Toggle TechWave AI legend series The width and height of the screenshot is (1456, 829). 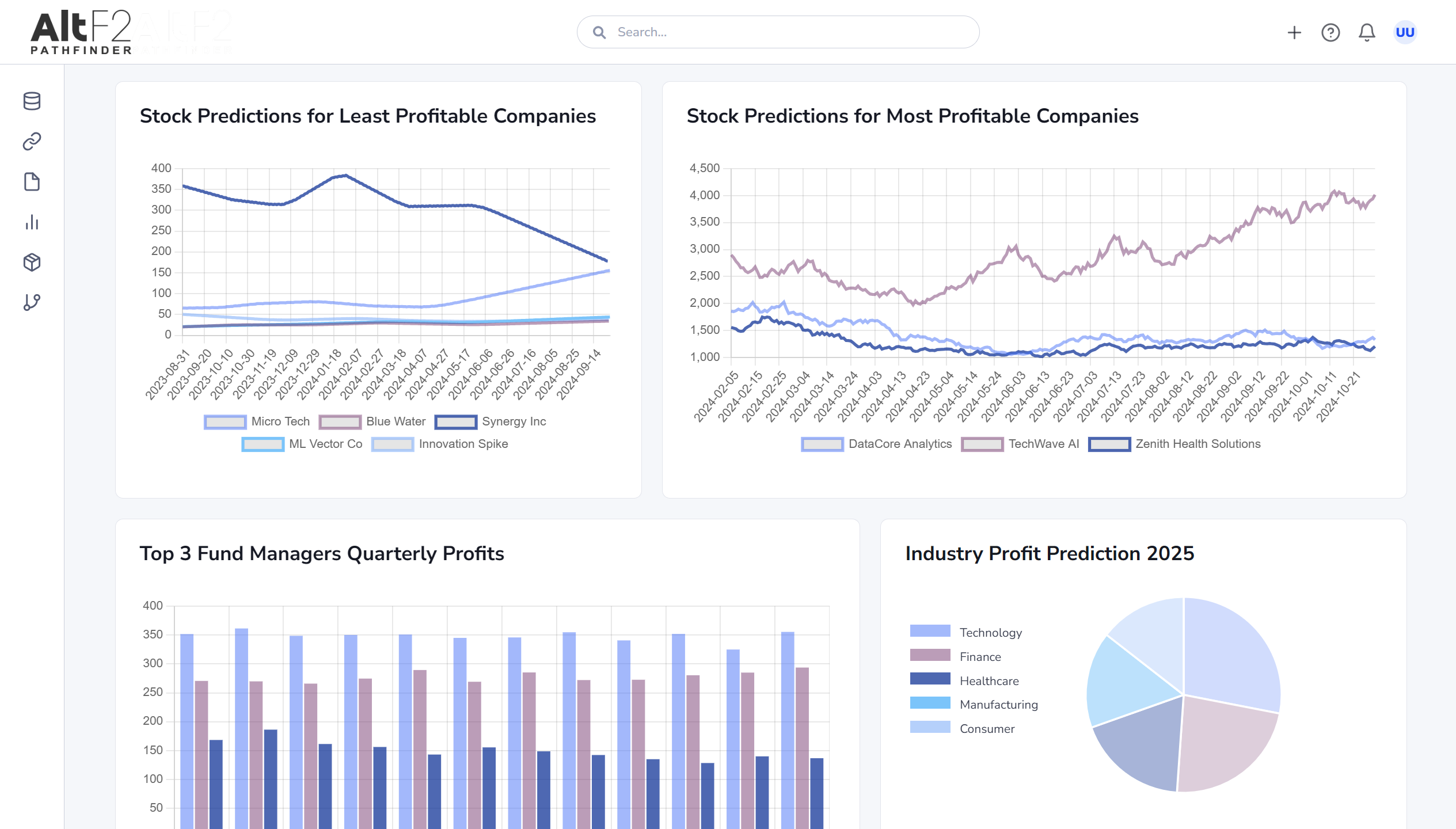pos(1020,444)
